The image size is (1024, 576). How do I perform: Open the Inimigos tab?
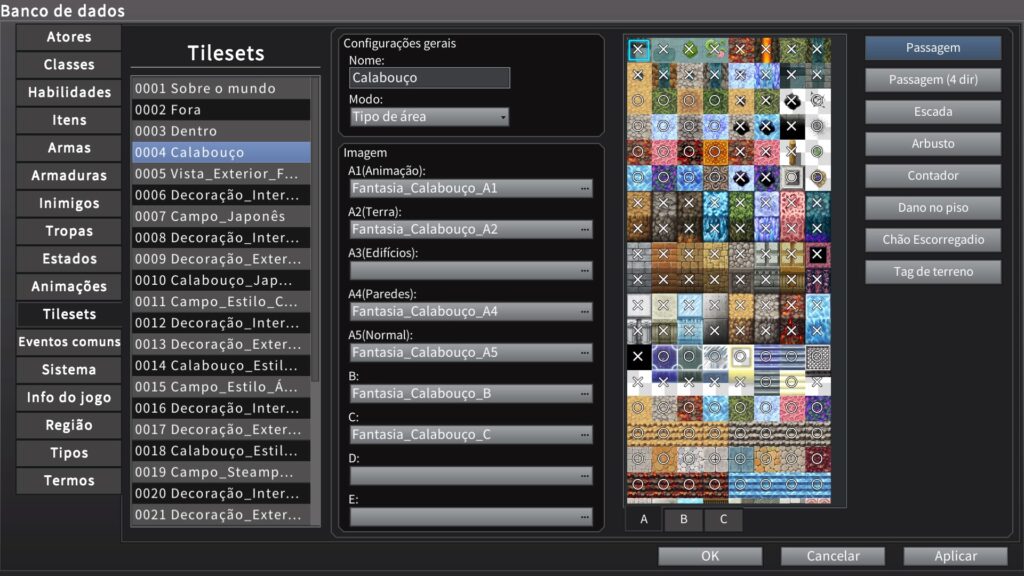[69, 203]
